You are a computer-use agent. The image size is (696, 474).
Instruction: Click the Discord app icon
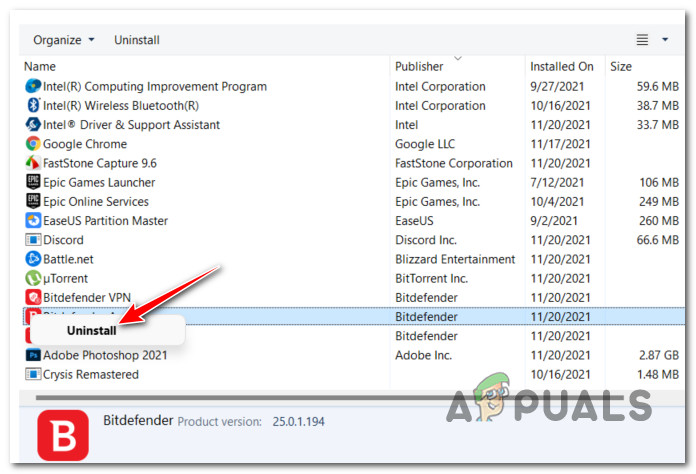pos(33,240)
